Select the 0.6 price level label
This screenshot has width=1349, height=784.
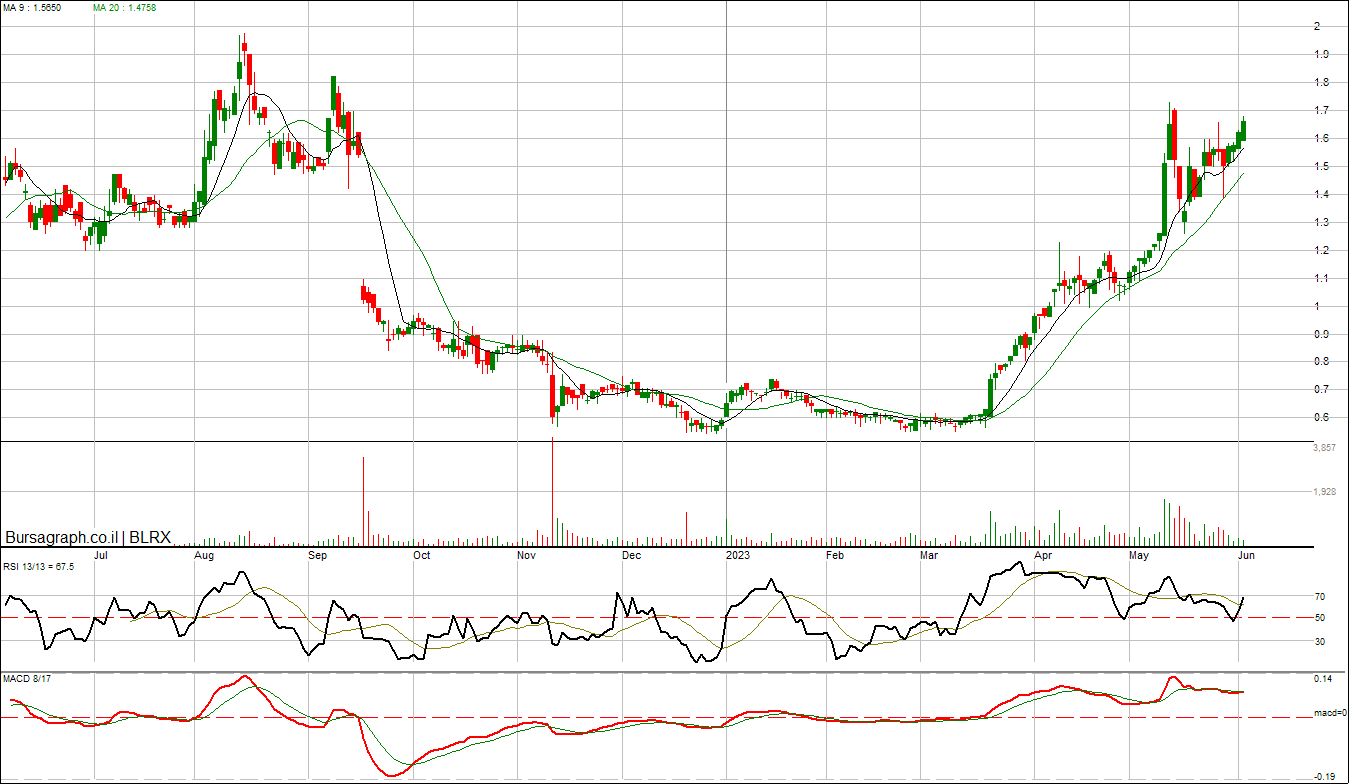[1321, 418]
